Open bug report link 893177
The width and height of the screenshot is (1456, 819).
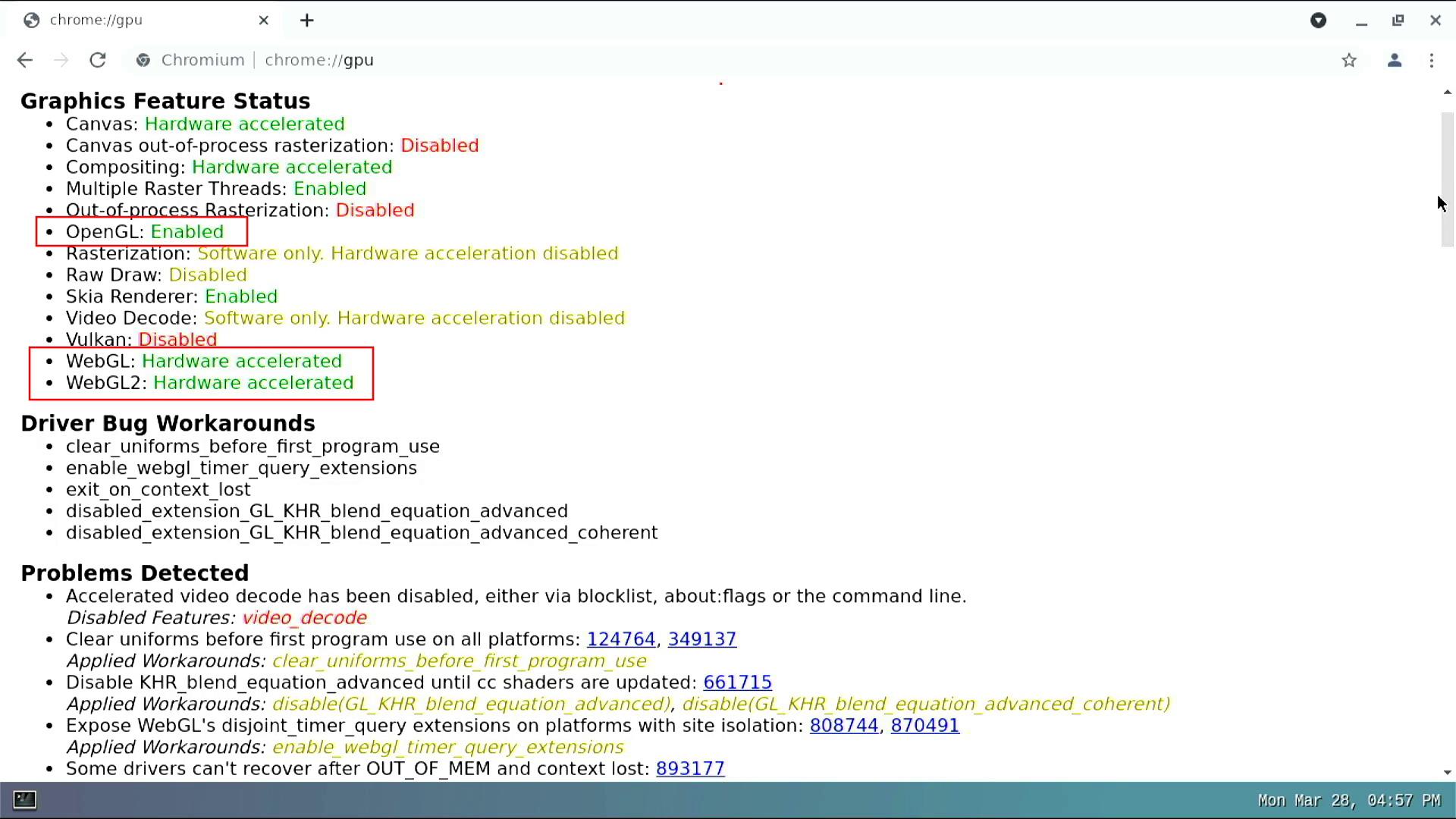[x=690, y=768]
